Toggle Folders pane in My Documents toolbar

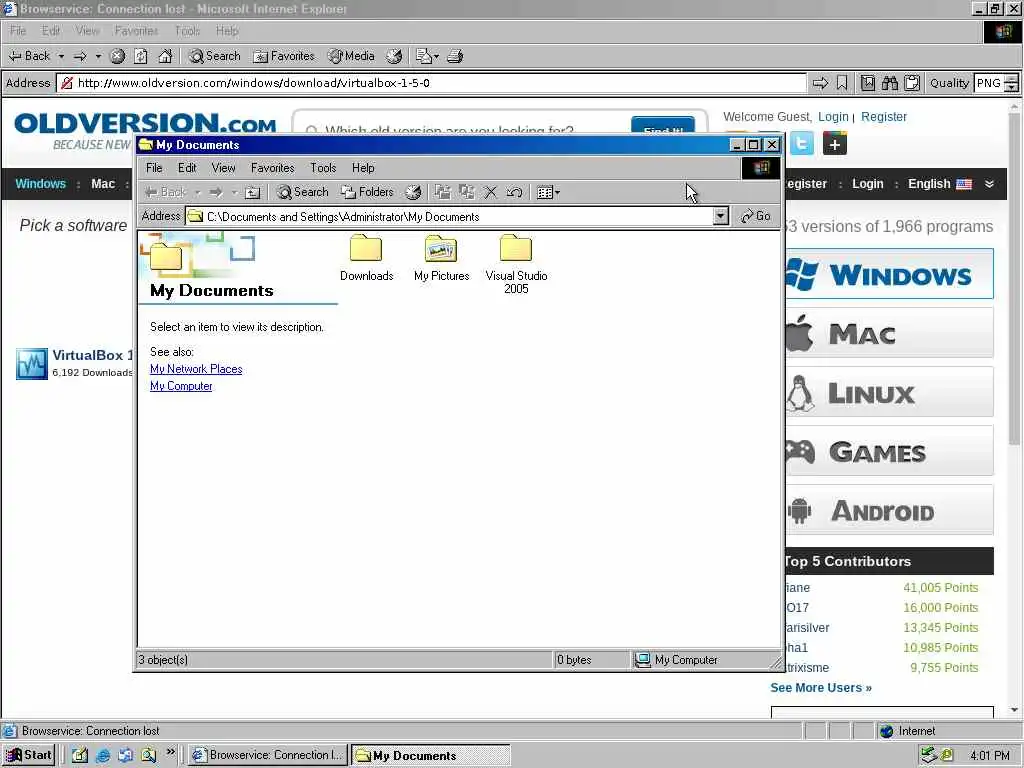click(x=368, y=192)
